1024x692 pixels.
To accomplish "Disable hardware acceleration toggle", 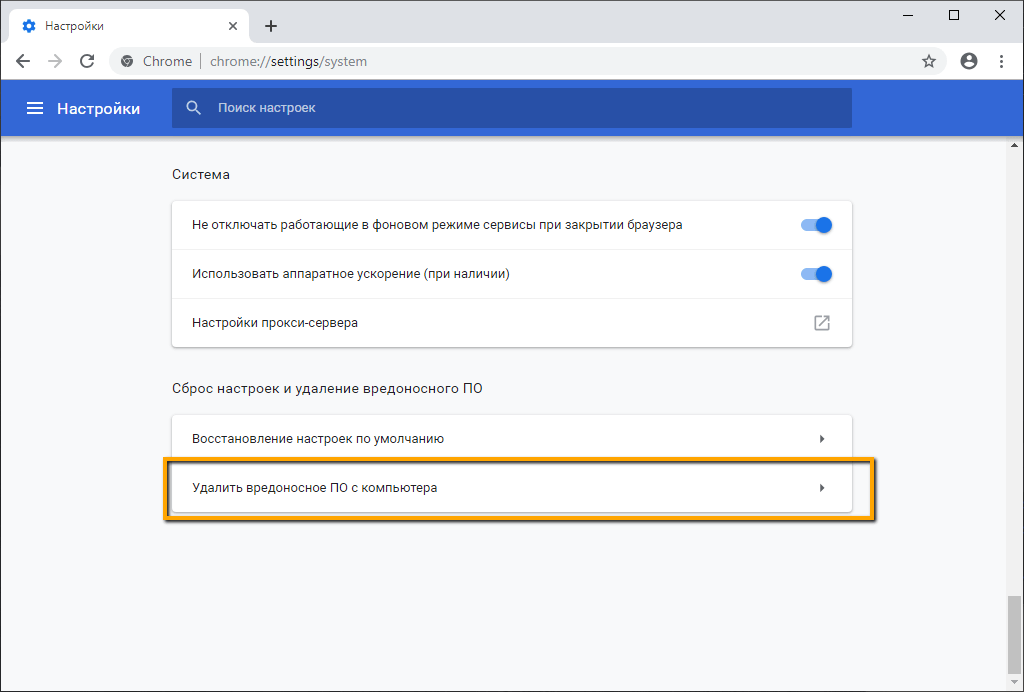I will (x=816, y=274).
